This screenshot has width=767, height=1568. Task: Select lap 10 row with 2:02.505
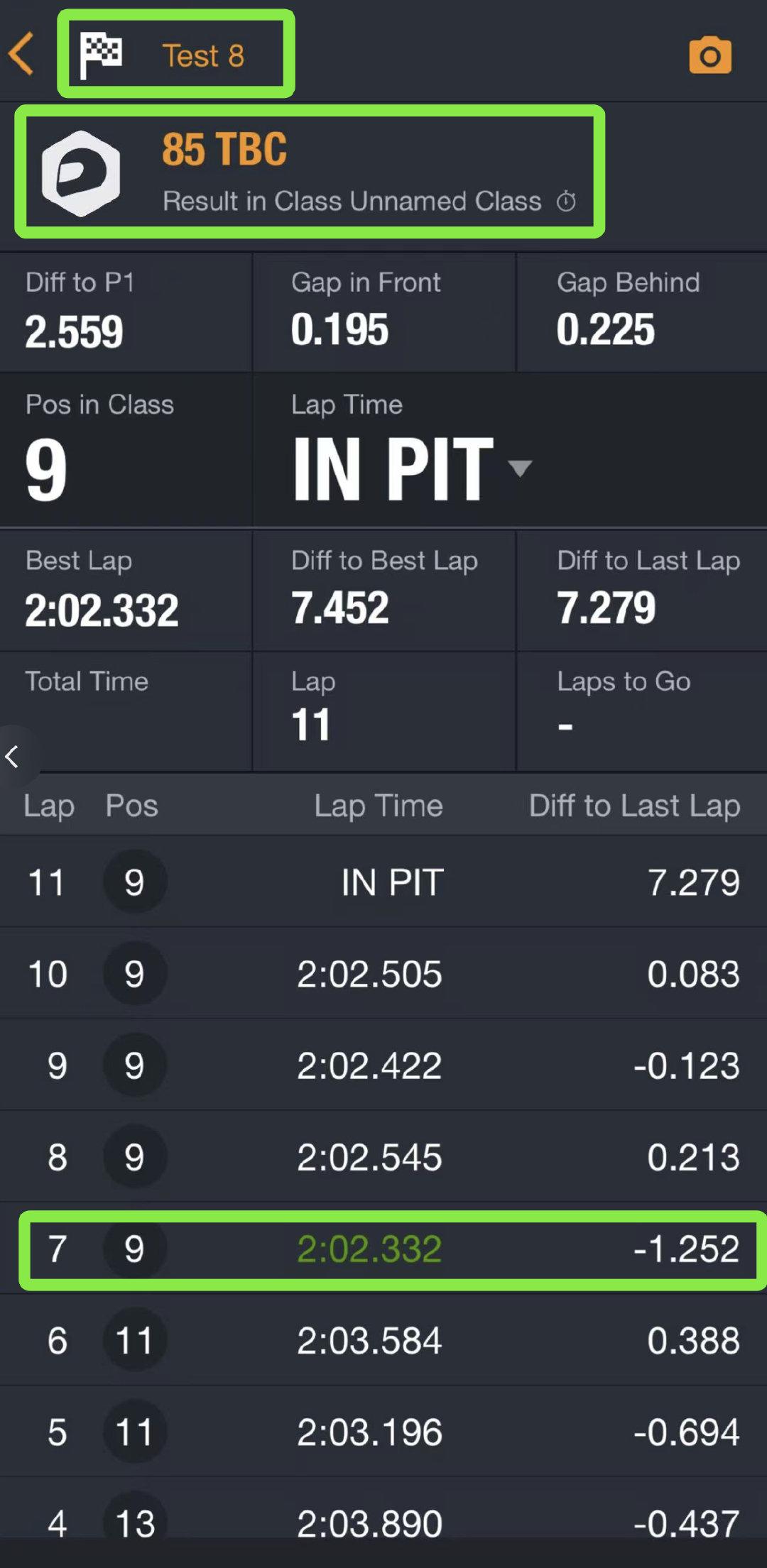click(x=383, y=973)
